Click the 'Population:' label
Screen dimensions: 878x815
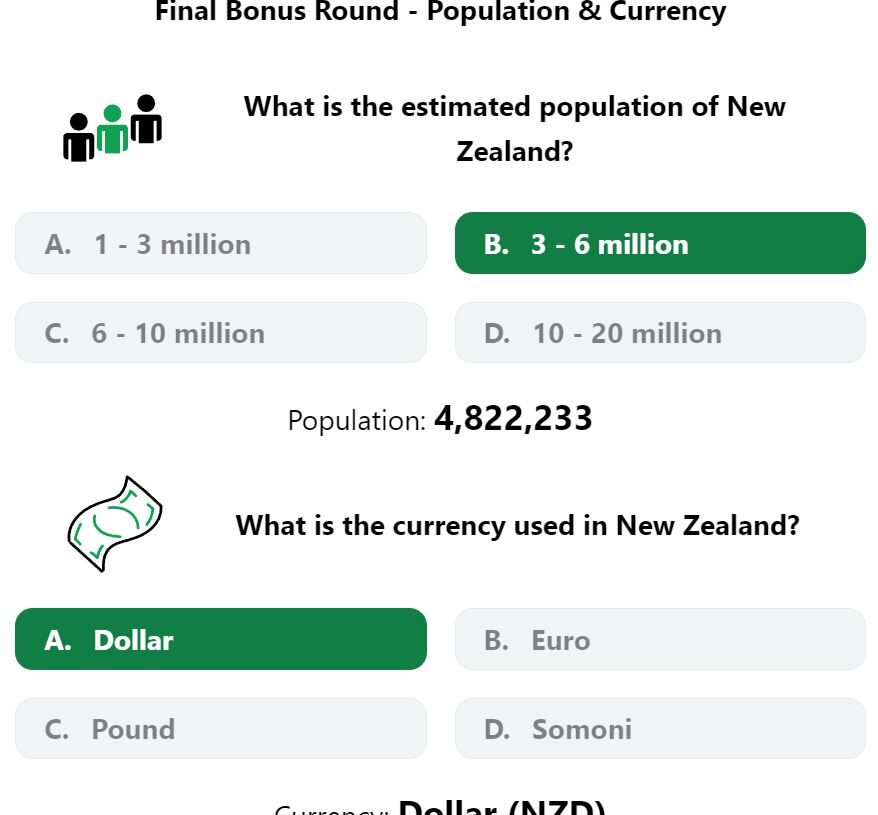coord(357,421)
